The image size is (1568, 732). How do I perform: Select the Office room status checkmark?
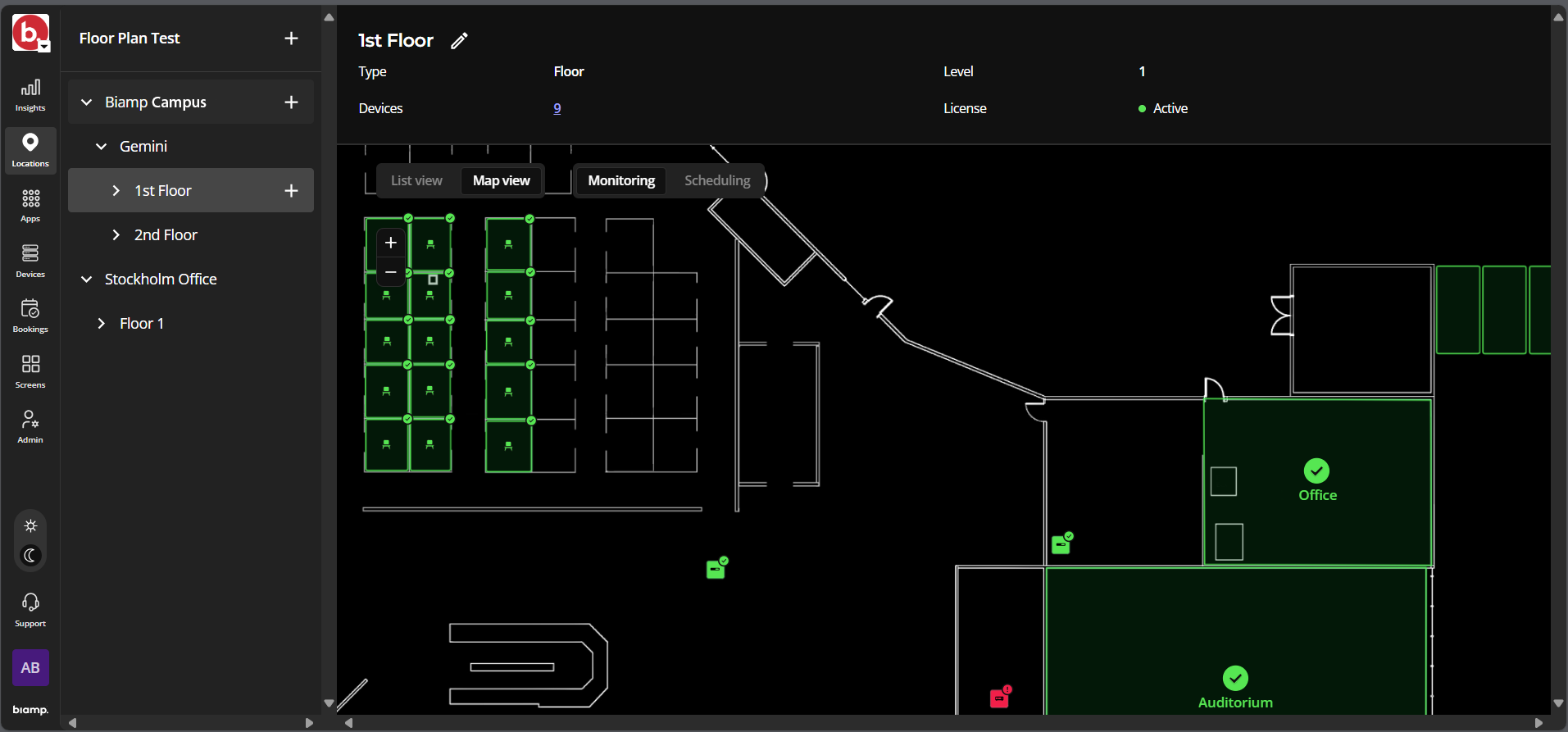coord(1316,471)
